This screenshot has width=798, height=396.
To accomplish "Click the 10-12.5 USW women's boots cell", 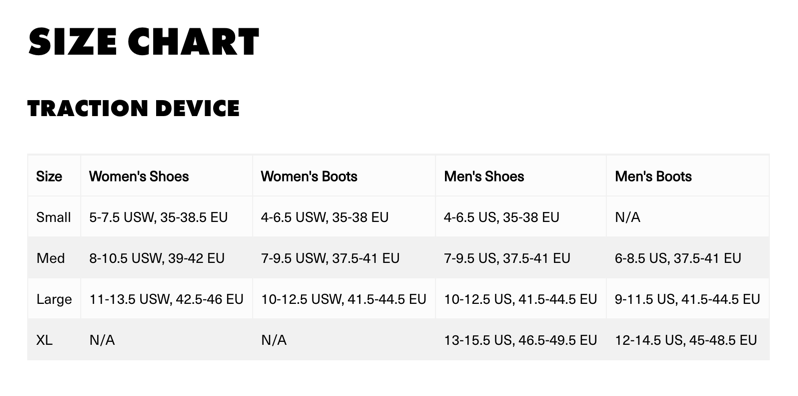I will [344, 299].
